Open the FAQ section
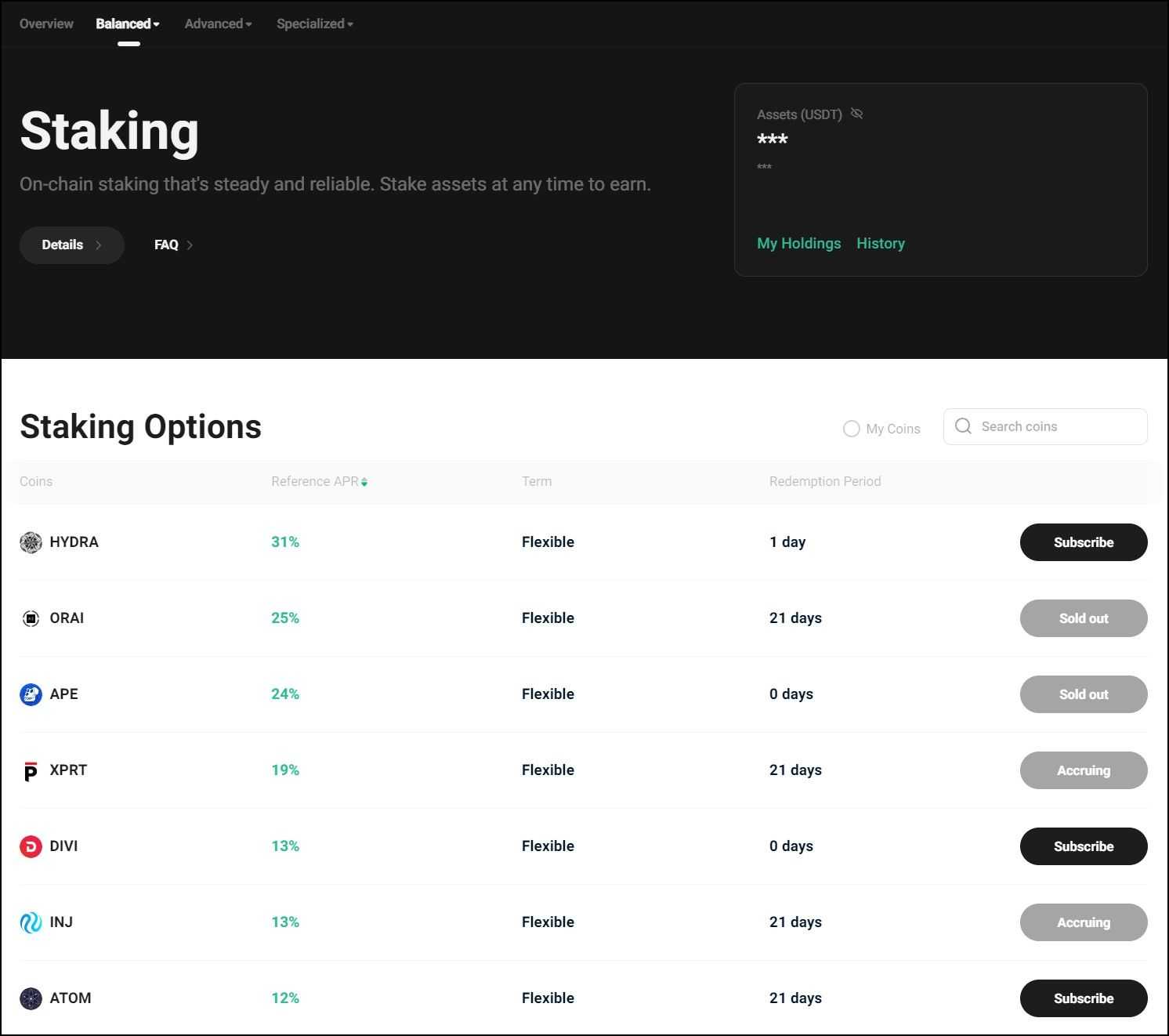This screenshot has height=1036, width=1169. pos(166,245)
